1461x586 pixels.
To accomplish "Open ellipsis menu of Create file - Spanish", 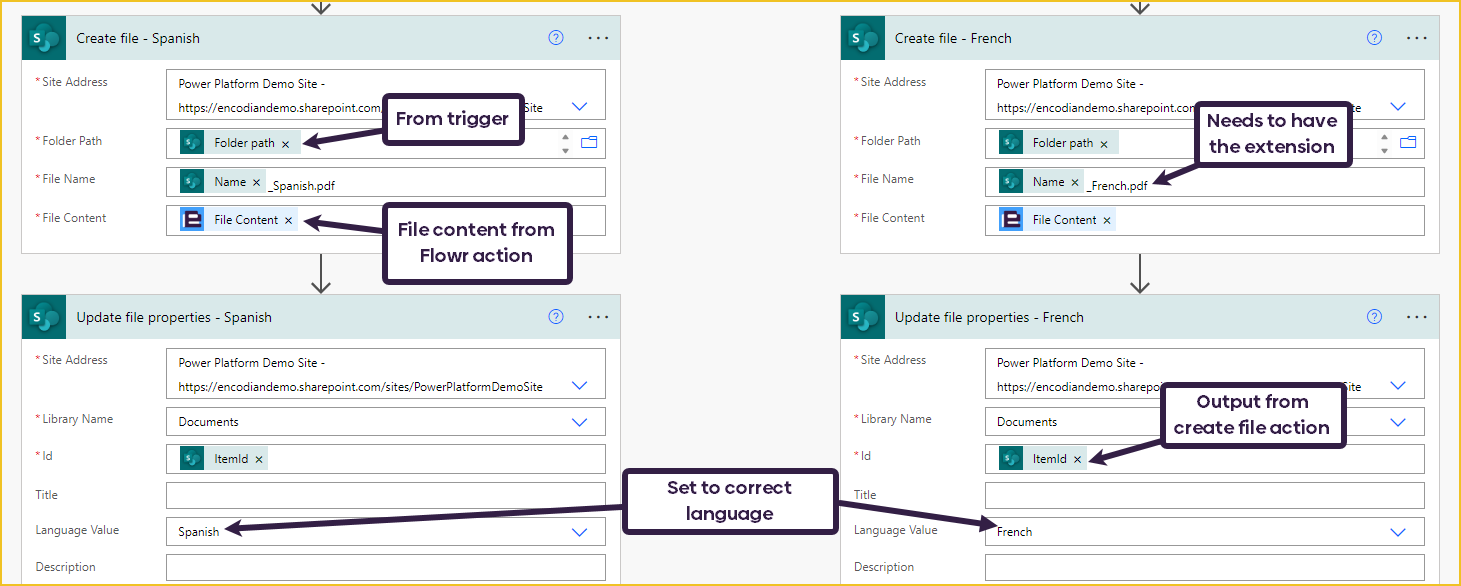I will [598, 38].
